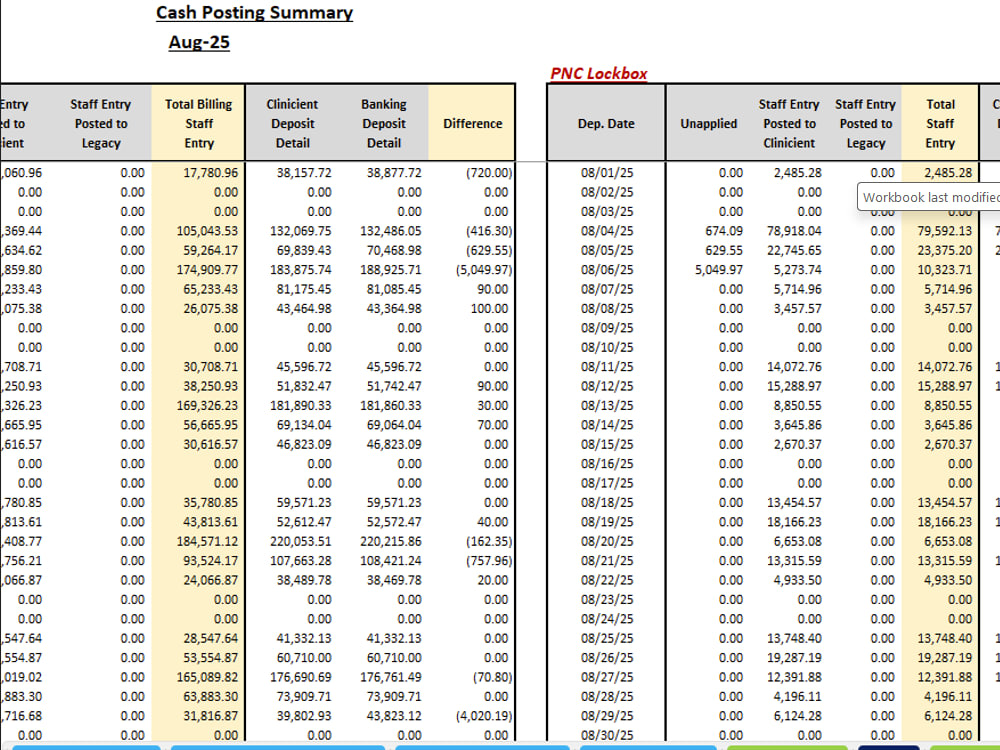Click the Total Billing Staff Entry header

click(198, 123)
